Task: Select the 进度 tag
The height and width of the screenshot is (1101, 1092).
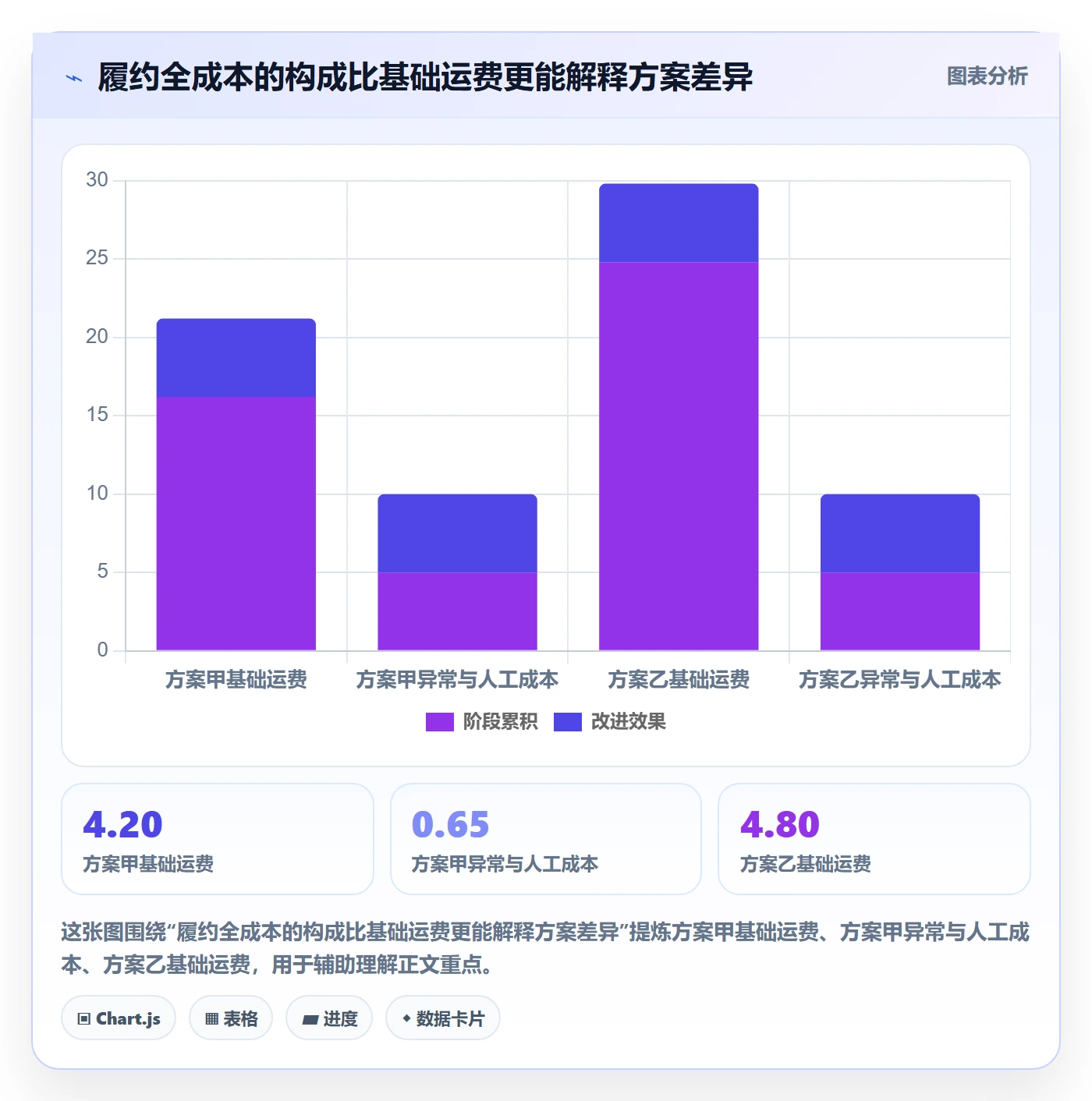Action: point(329,1018)
